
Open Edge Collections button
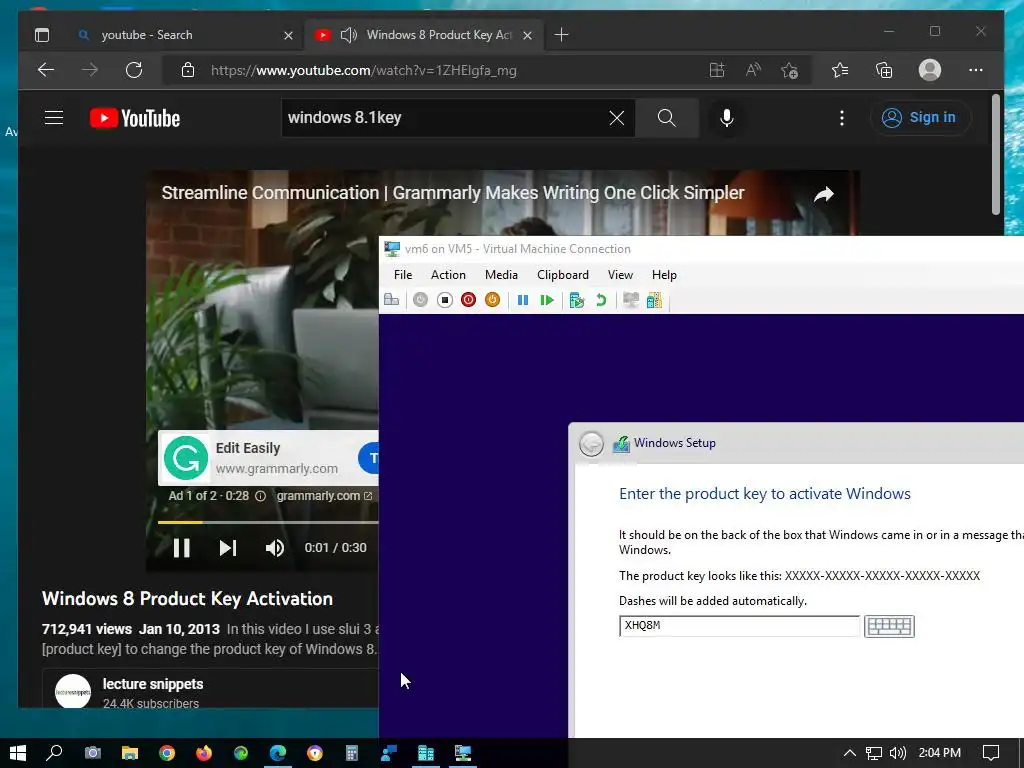coord(884,70)
